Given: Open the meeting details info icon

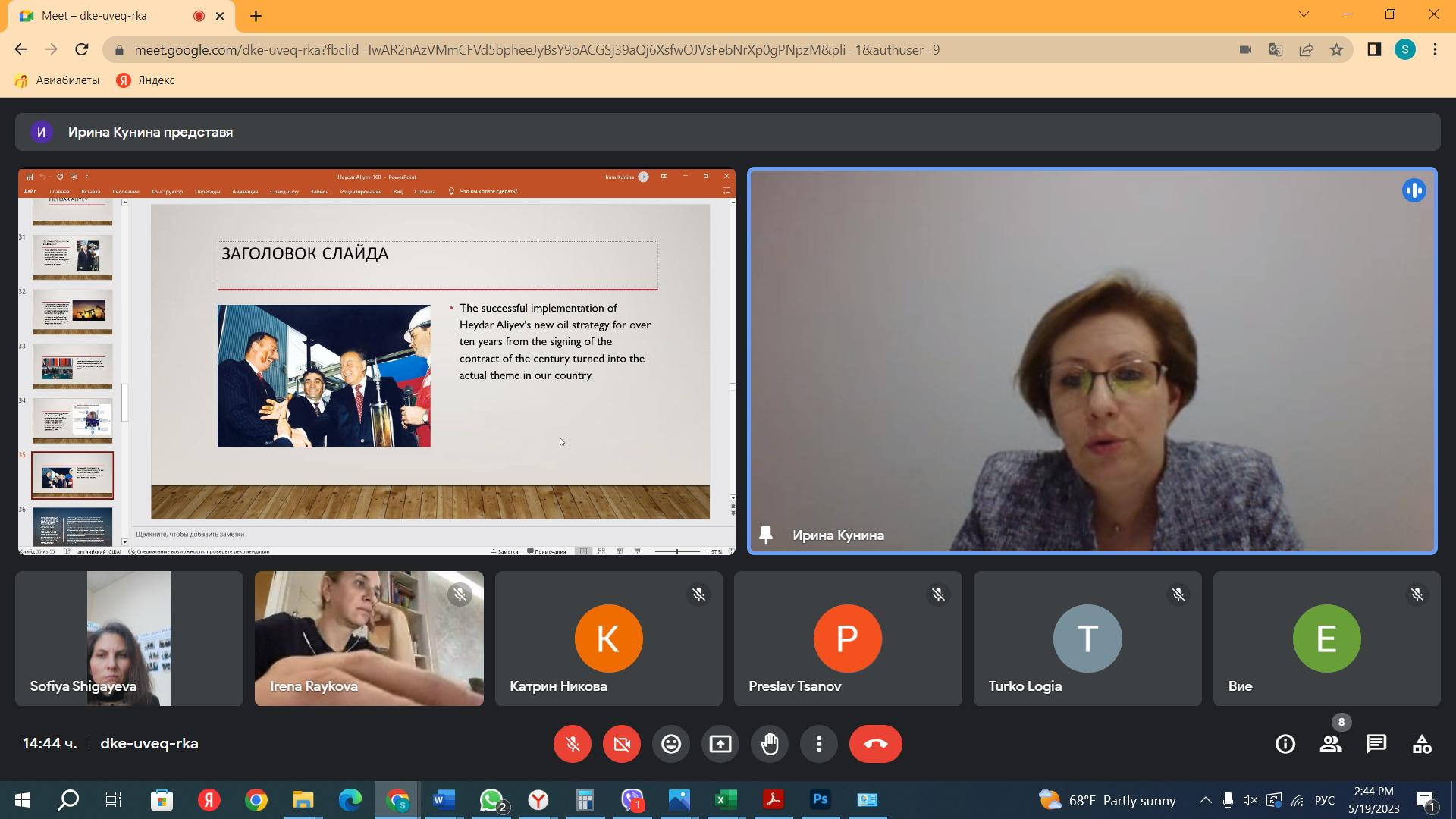Looking at the screenshot, I should tap(1285, 744).
